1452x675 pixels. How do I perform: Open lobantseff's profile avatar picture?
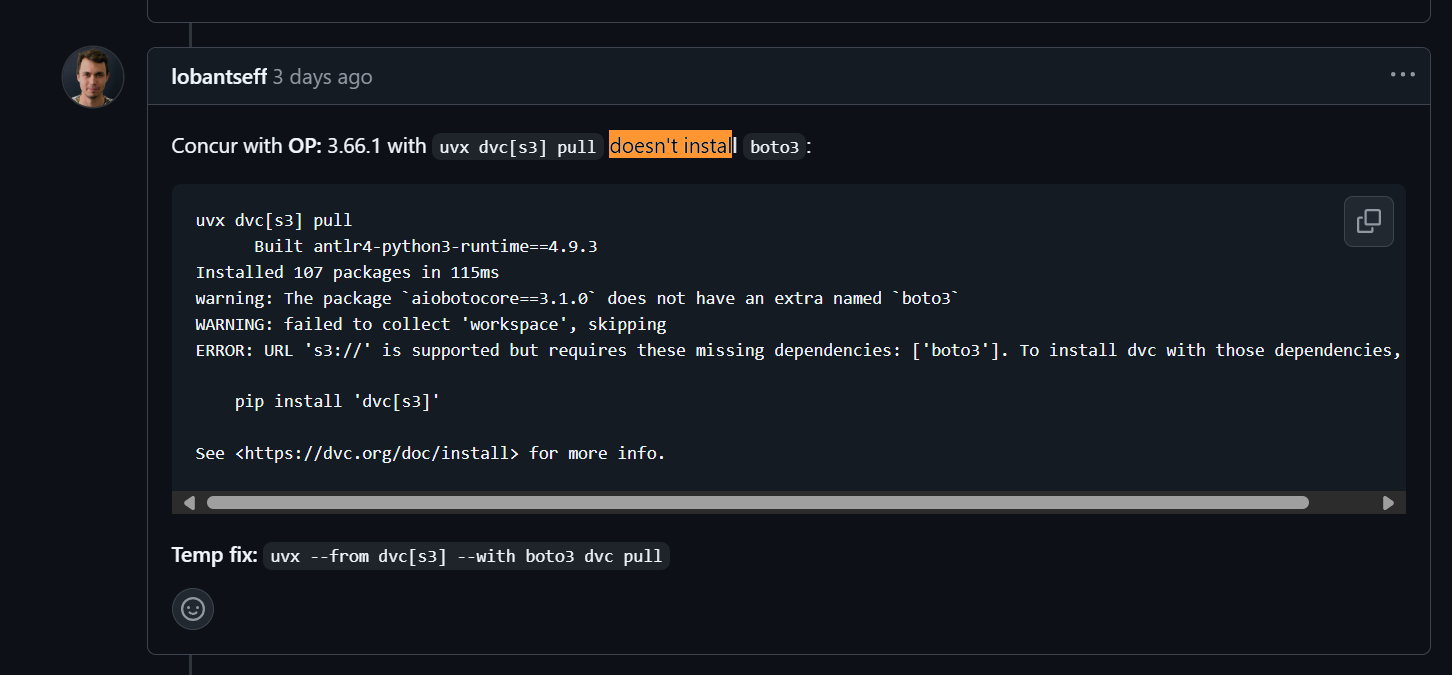[93, 77]
